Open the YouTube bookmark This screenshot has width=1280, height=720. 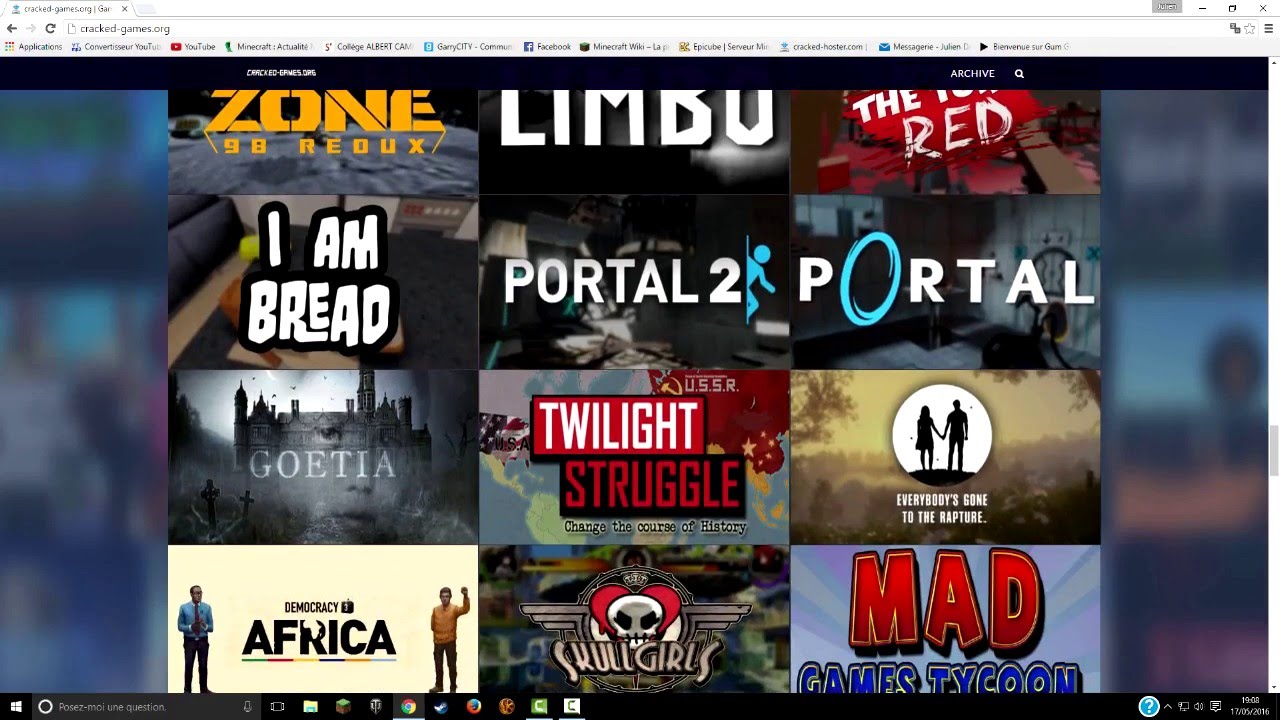pos(193,46)
